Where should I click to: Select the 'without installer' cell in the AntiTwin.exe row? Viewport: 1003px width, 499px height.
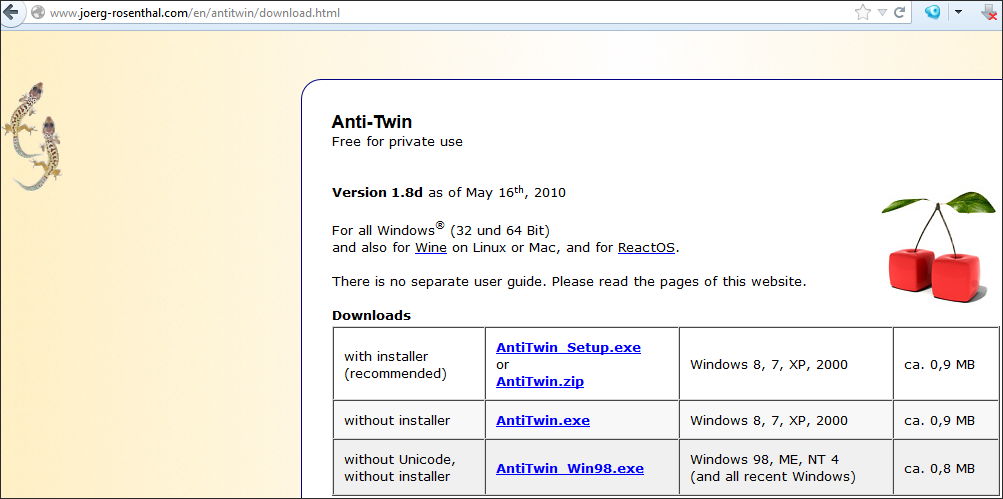click(409, 420)
